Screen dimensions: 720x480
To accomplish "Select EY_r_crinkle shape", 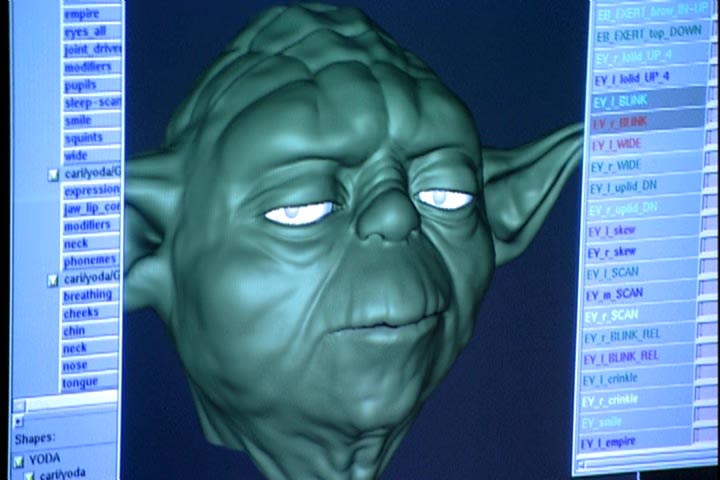I will click(636, 400).
